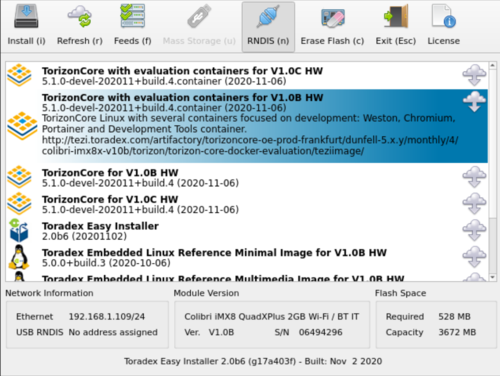Viewport: 500px width, 376px height.
Task: Click the TorizonCore Linux description text
Action: pyautogui.click(x=248, y=124)
